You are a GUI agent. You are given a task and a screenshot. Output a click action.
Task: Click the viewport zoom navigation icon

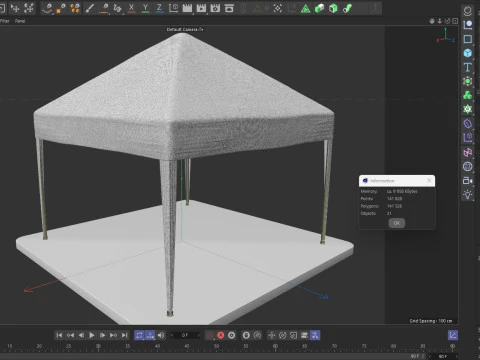pos(440,21)
